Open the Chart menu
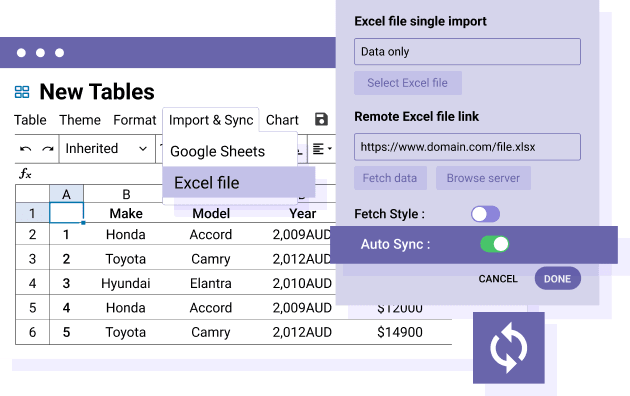The height and width of the screenshot is (396, 630). (x=282, y=120)
